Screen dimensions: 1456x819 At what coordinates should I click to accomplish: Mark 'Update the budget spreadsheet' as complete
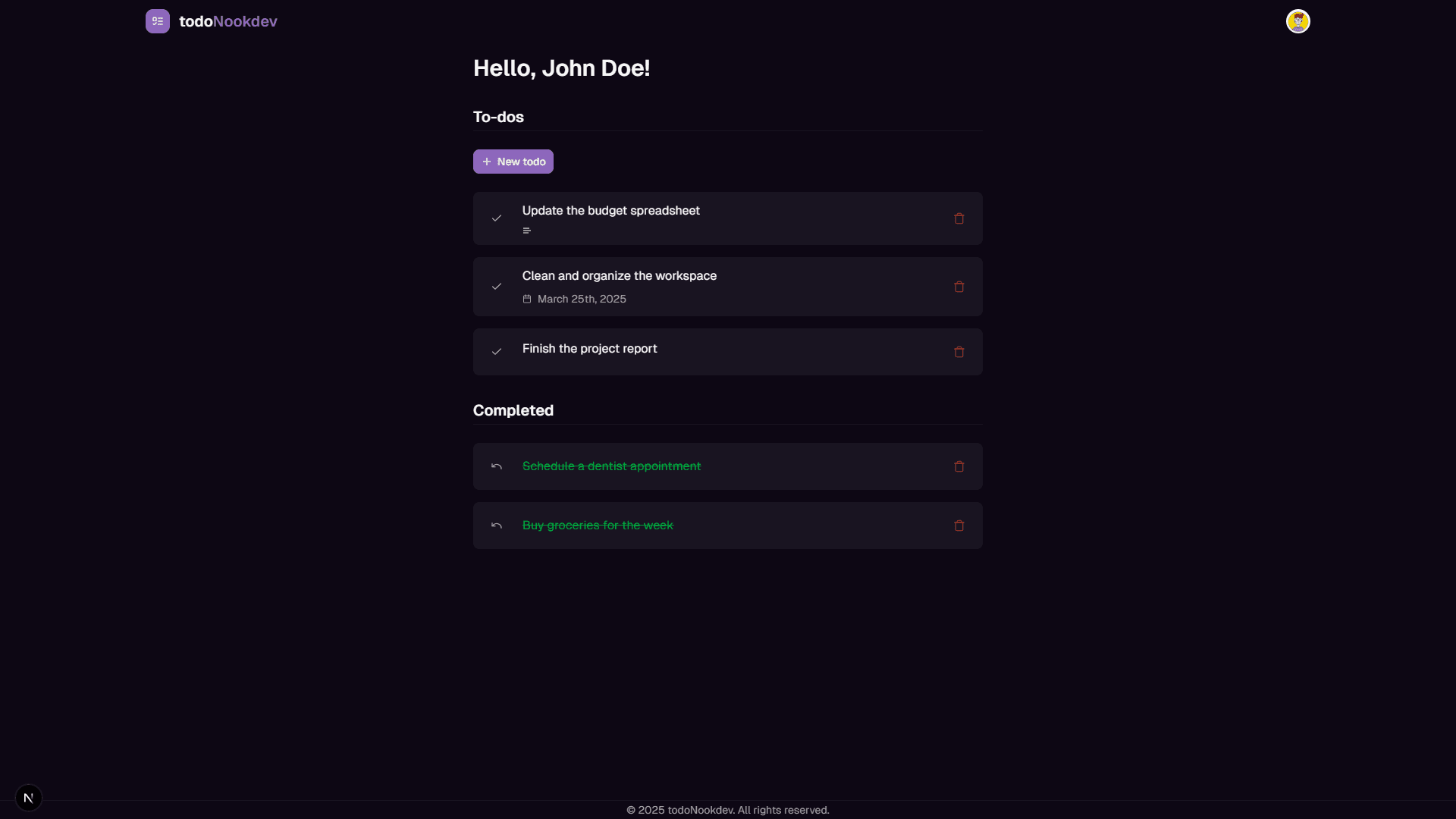pos(496,218)
